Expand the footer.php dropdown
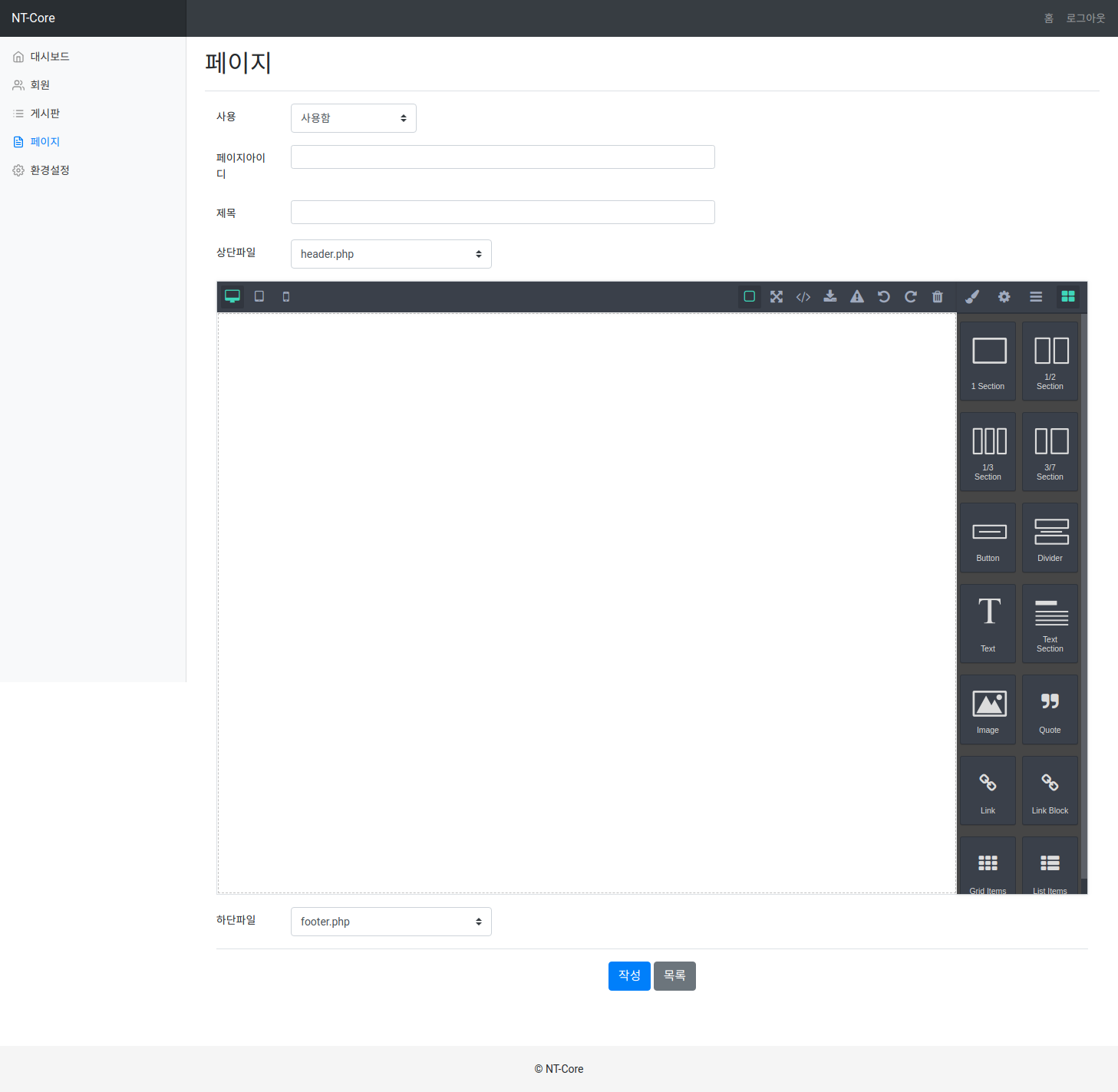The width and height of the screenshot is (1118, 1092). (x=391, y=922)
